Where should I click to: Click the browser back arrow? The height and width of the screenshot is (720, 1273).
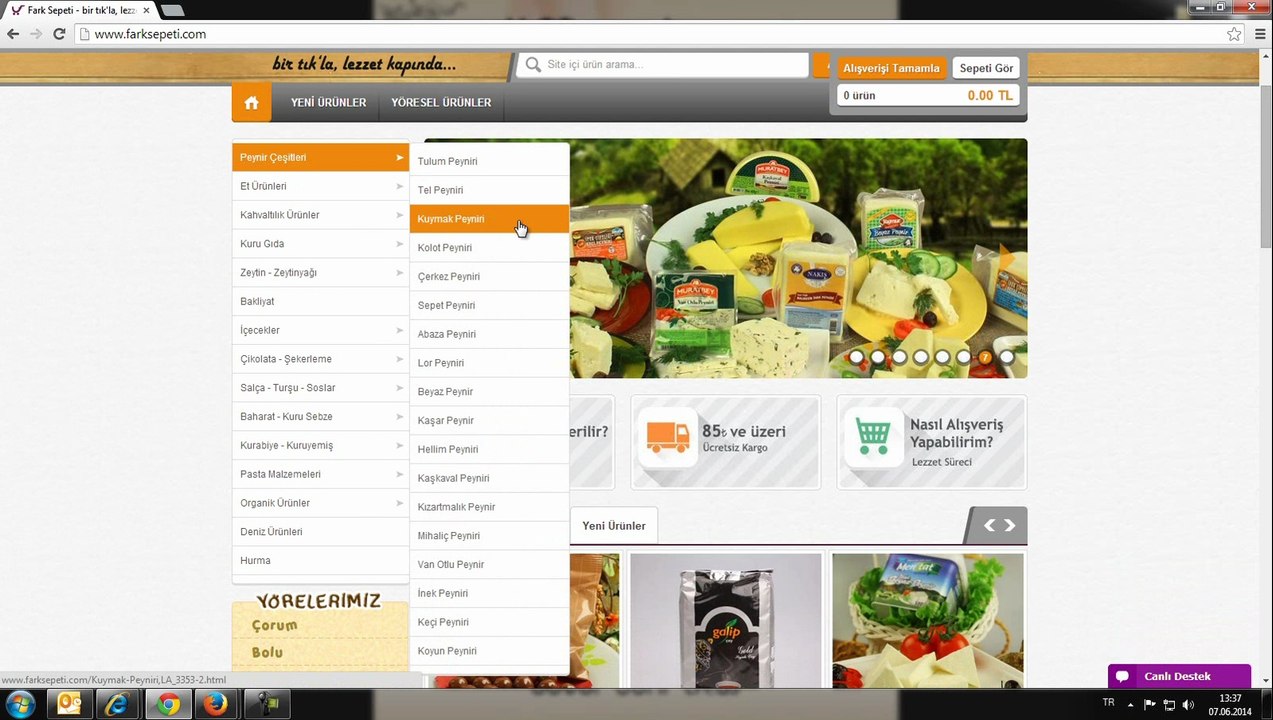(13, 34)
